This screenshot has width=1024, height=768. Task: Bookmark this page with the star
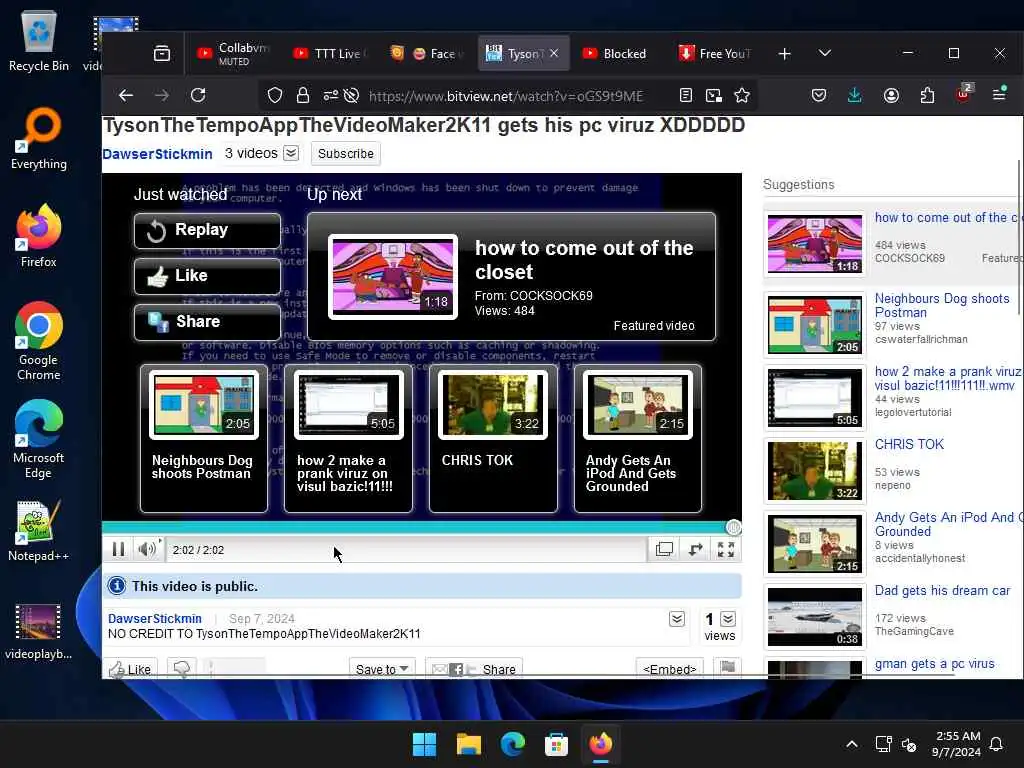(x=742, y=95)
